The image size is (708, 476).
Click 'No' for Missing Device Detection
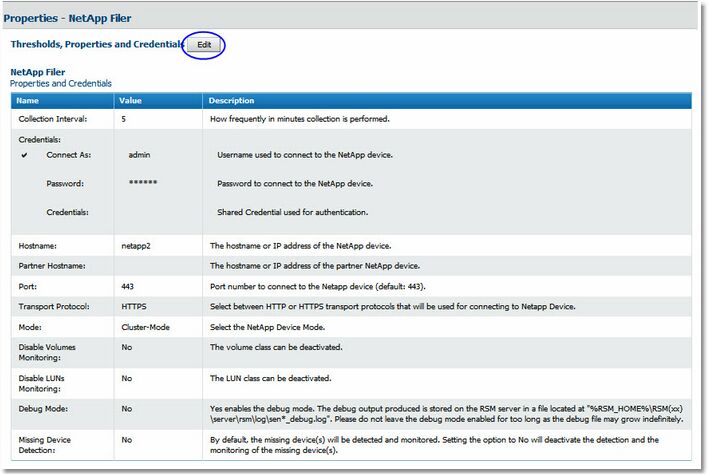126,440
